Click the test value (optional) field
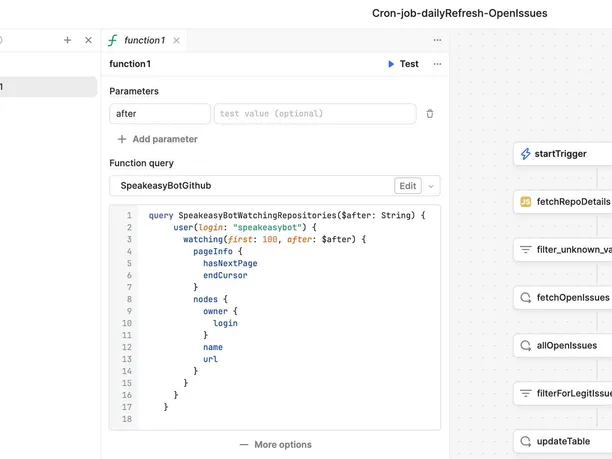This screenshot has width=612, height=459. coord(315,114)
